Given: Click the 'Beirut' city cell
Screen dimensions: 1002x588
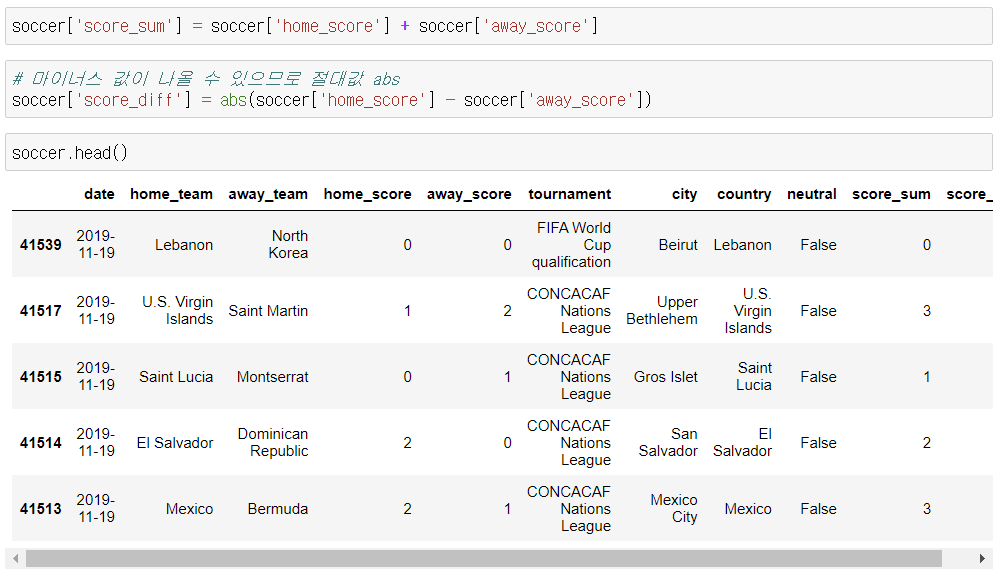Looking at the screenshot, I should coord(678,245).
